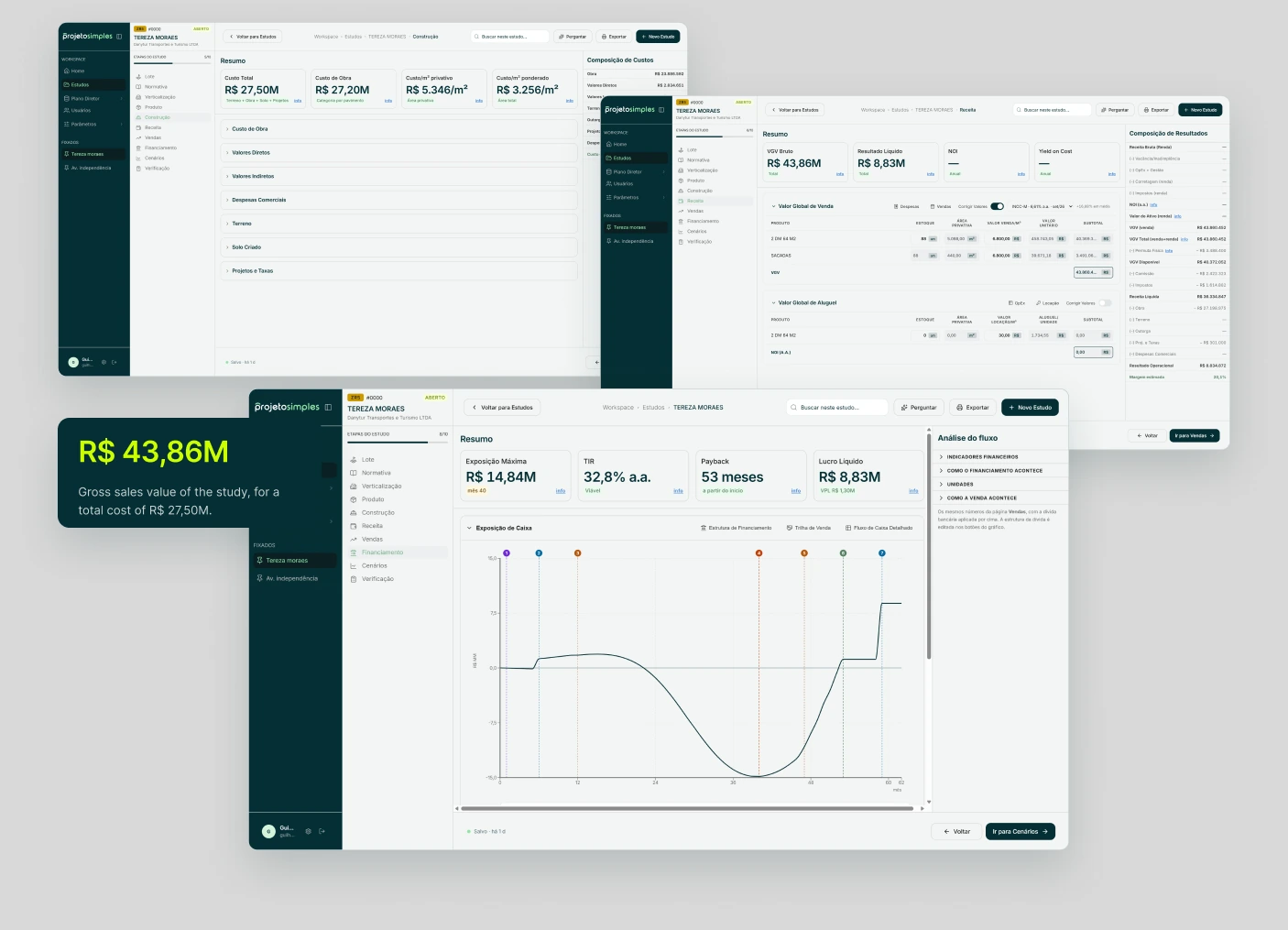Open settings gear in the Financiamento window footer
The width and height of the screenshot is (1288, 930).
(308, 832)
